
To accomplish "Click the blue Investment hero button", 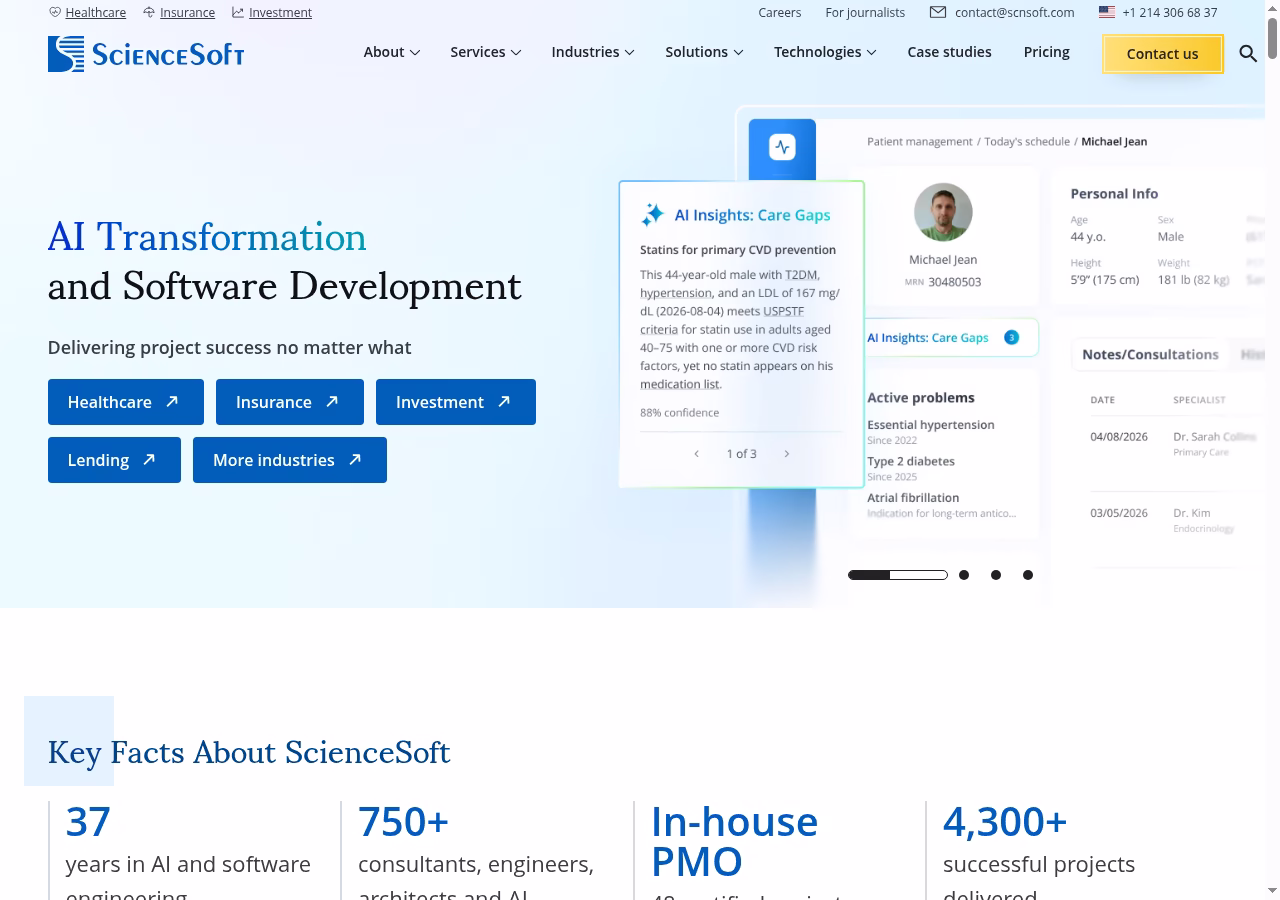I will [456, 402].
